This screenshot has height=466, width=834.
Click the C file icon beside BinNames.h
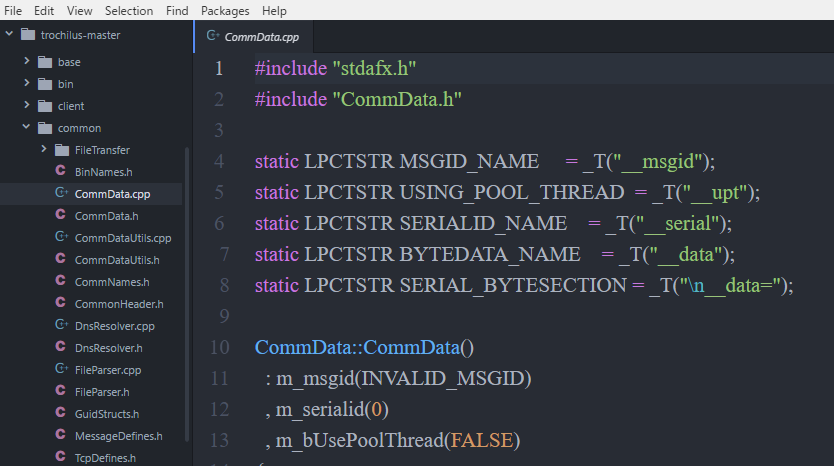[x=61, y=171]
